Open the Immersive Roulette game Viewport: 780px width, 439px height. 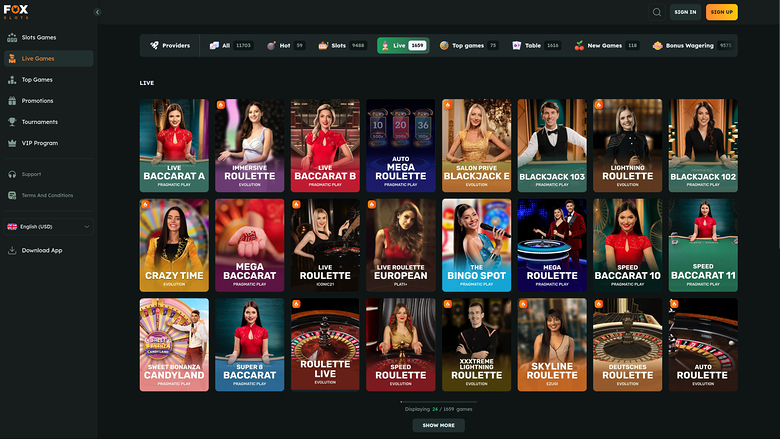click(x=250, y=145)
